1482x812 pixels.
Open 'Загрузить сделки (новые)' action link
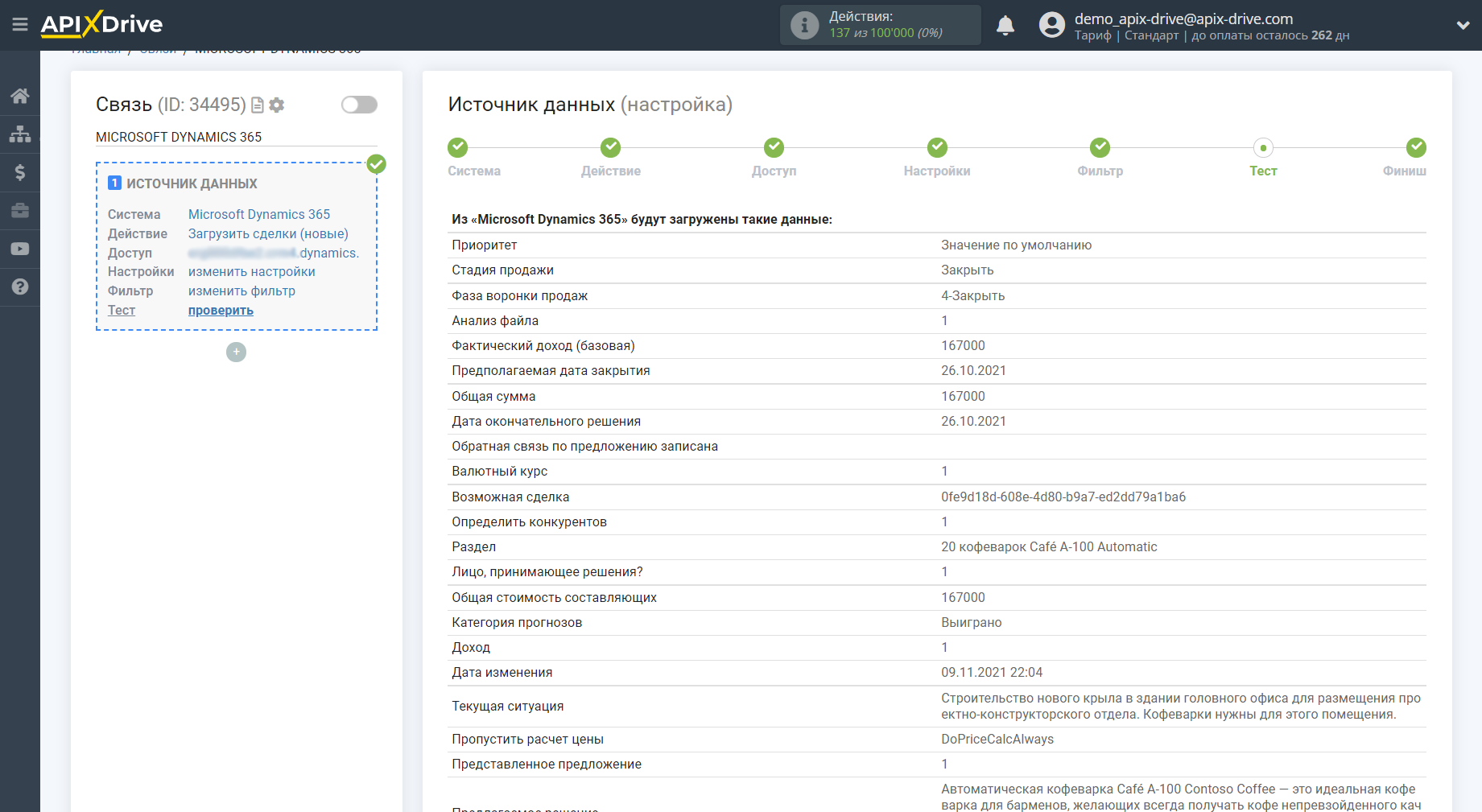tap(268, 233)
